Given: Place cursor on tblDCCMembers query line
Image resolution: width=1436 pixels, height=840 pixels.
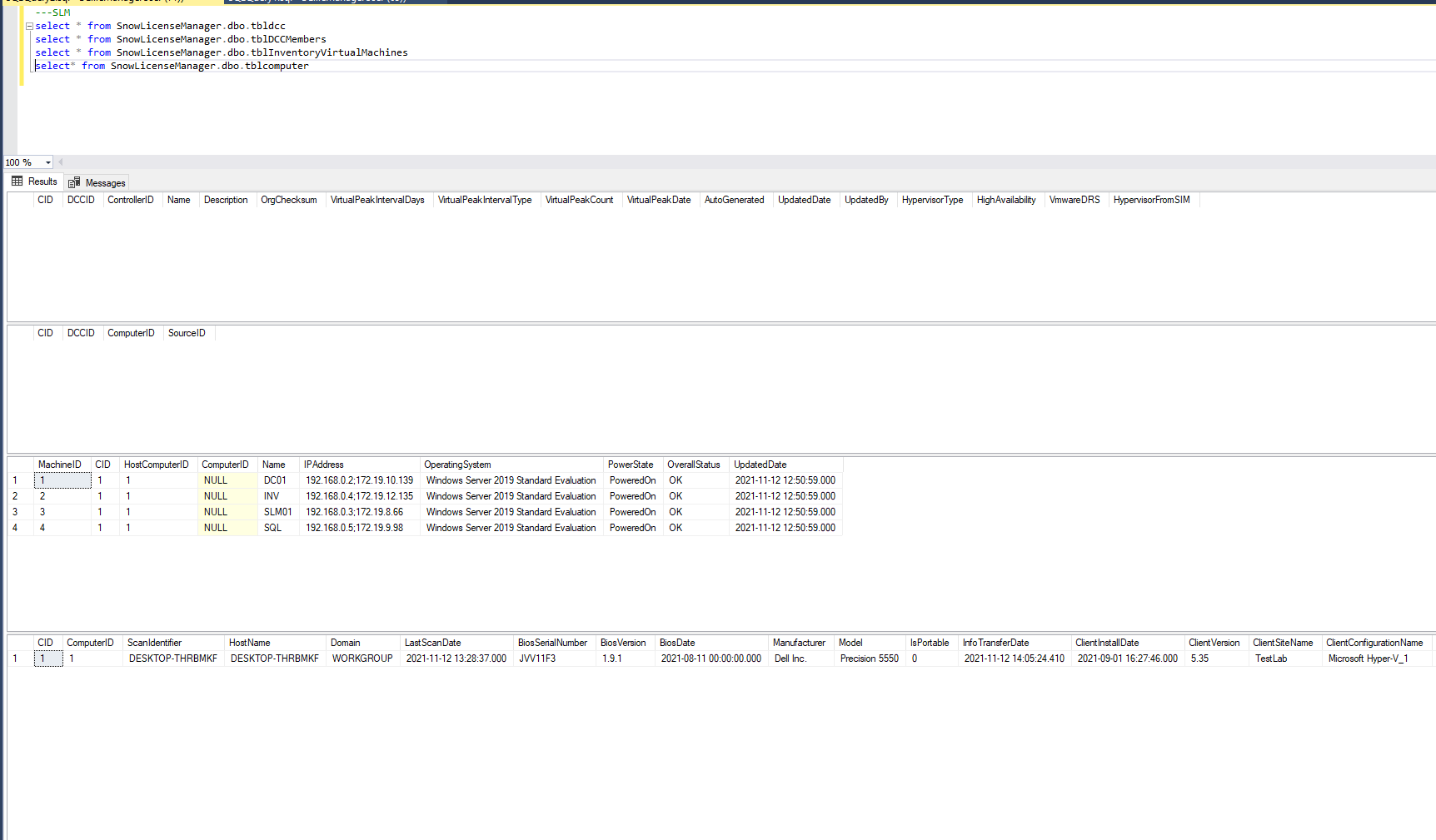Looking at the screenshot, I should pyautogui.click(x=181, y=39).
